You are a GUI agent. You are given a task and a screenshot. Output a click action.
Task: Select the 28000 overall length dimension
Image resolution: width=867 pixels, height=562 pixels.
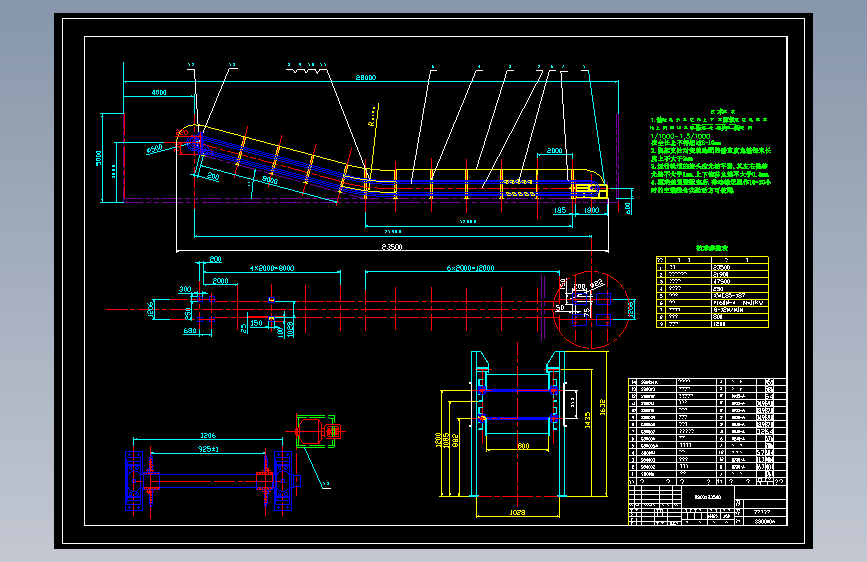pyautogui.click(x=365, y=78)
